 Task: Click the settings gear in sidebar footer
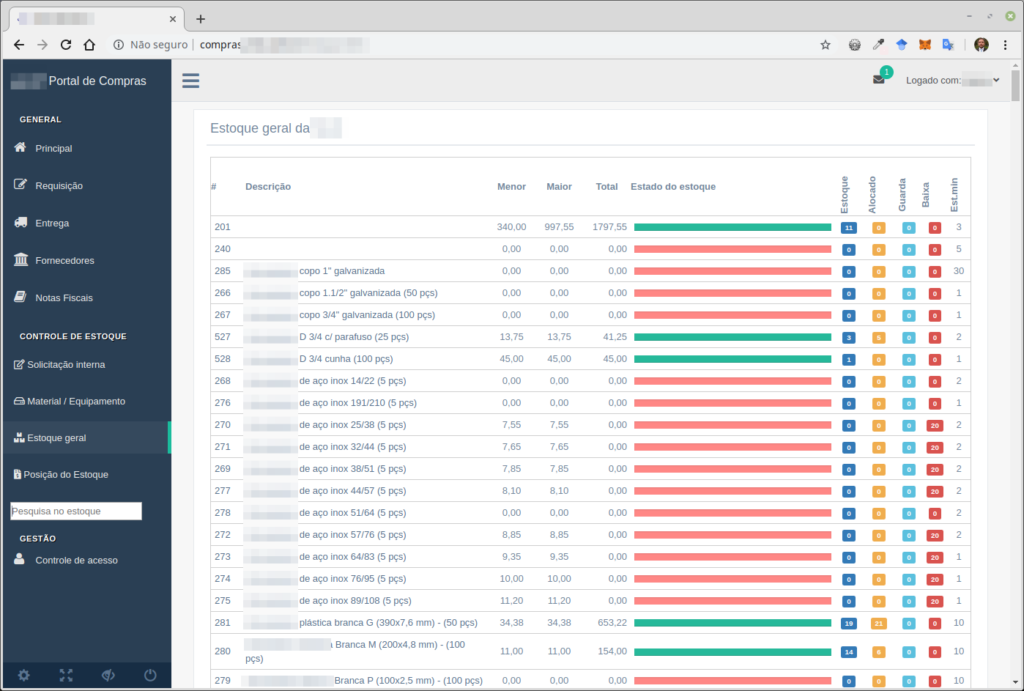pos(23,675)
